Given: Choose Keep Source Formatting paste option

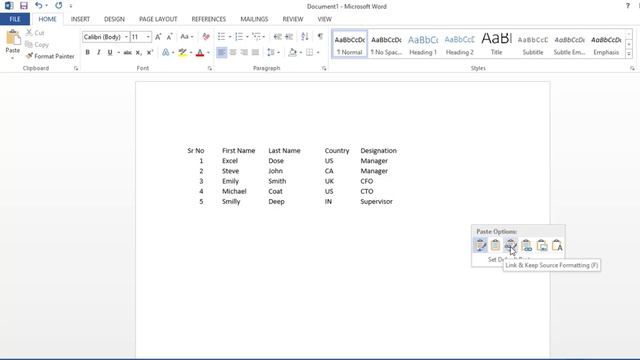Looking at the screenshot, I should [x=480, y=245].
